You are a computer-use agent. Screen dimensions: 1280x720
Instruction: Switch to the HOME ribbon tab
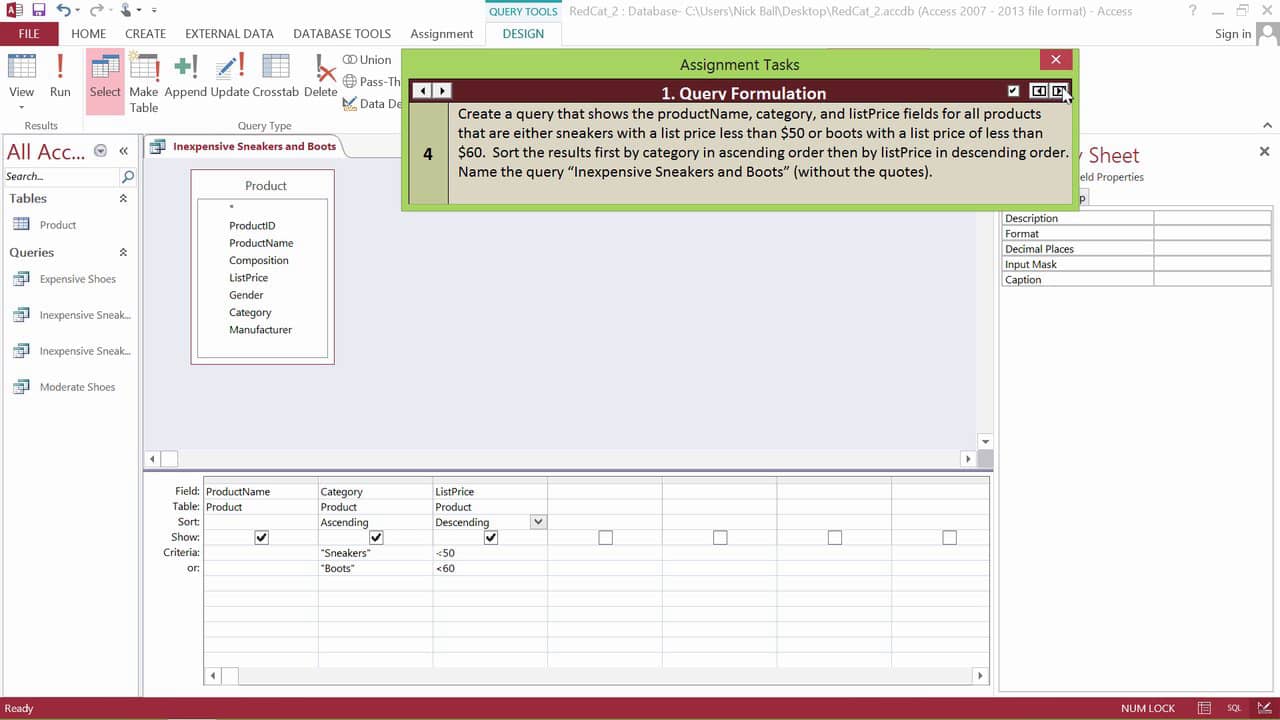(89, 33)
